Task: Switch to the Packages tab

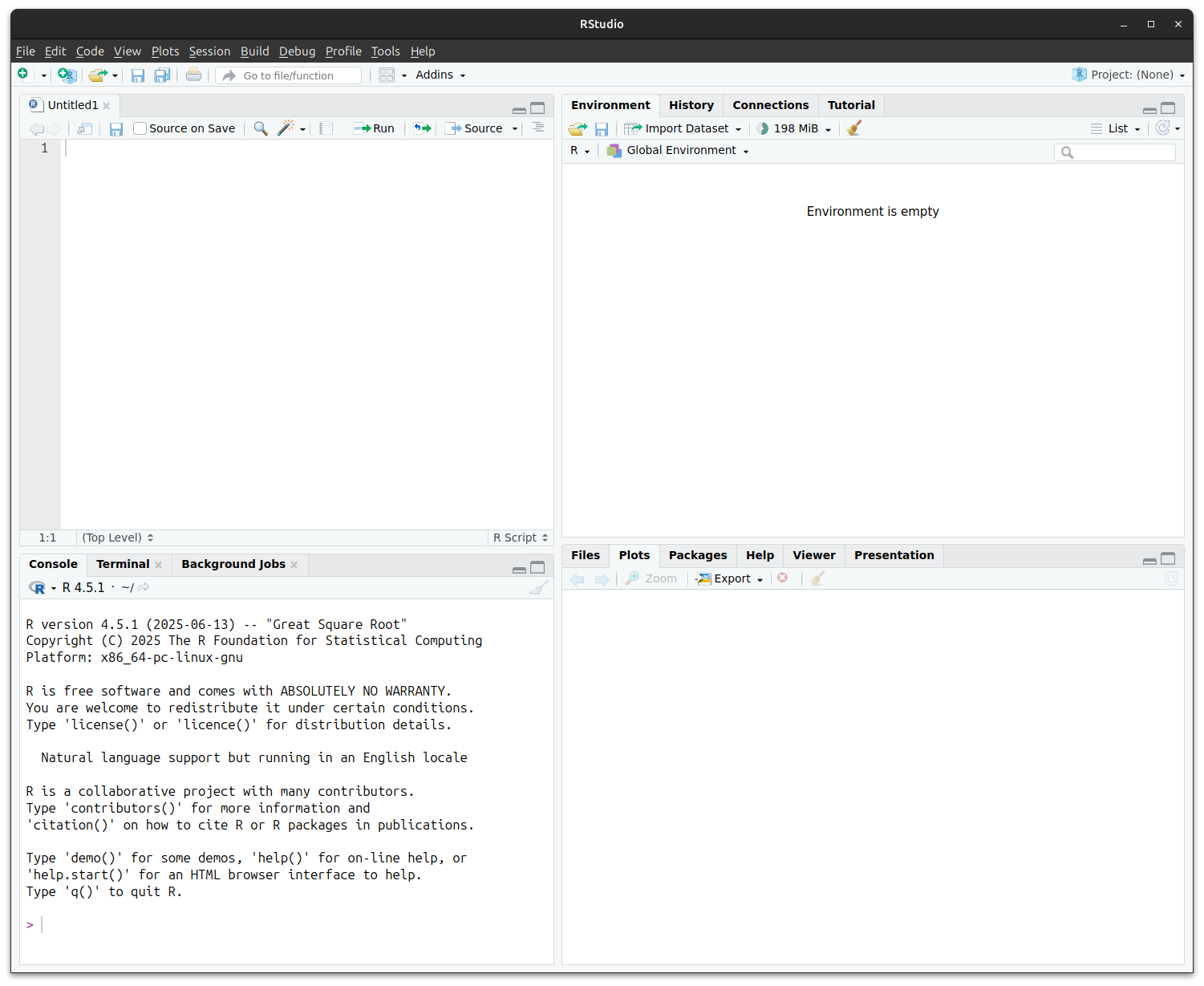Action: tap(697, 555)
